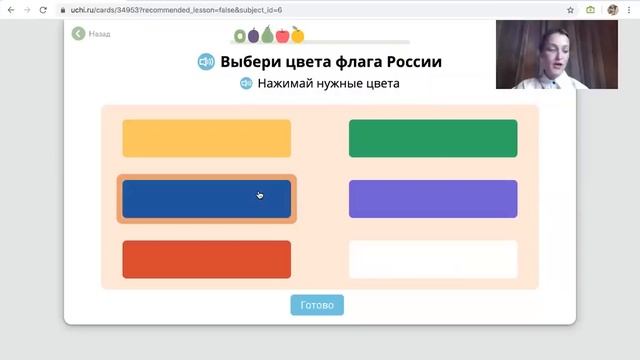This screenshot has width=640, height=360.
Task: Click the orange fruit progress icon
Action: pos(298,35)
